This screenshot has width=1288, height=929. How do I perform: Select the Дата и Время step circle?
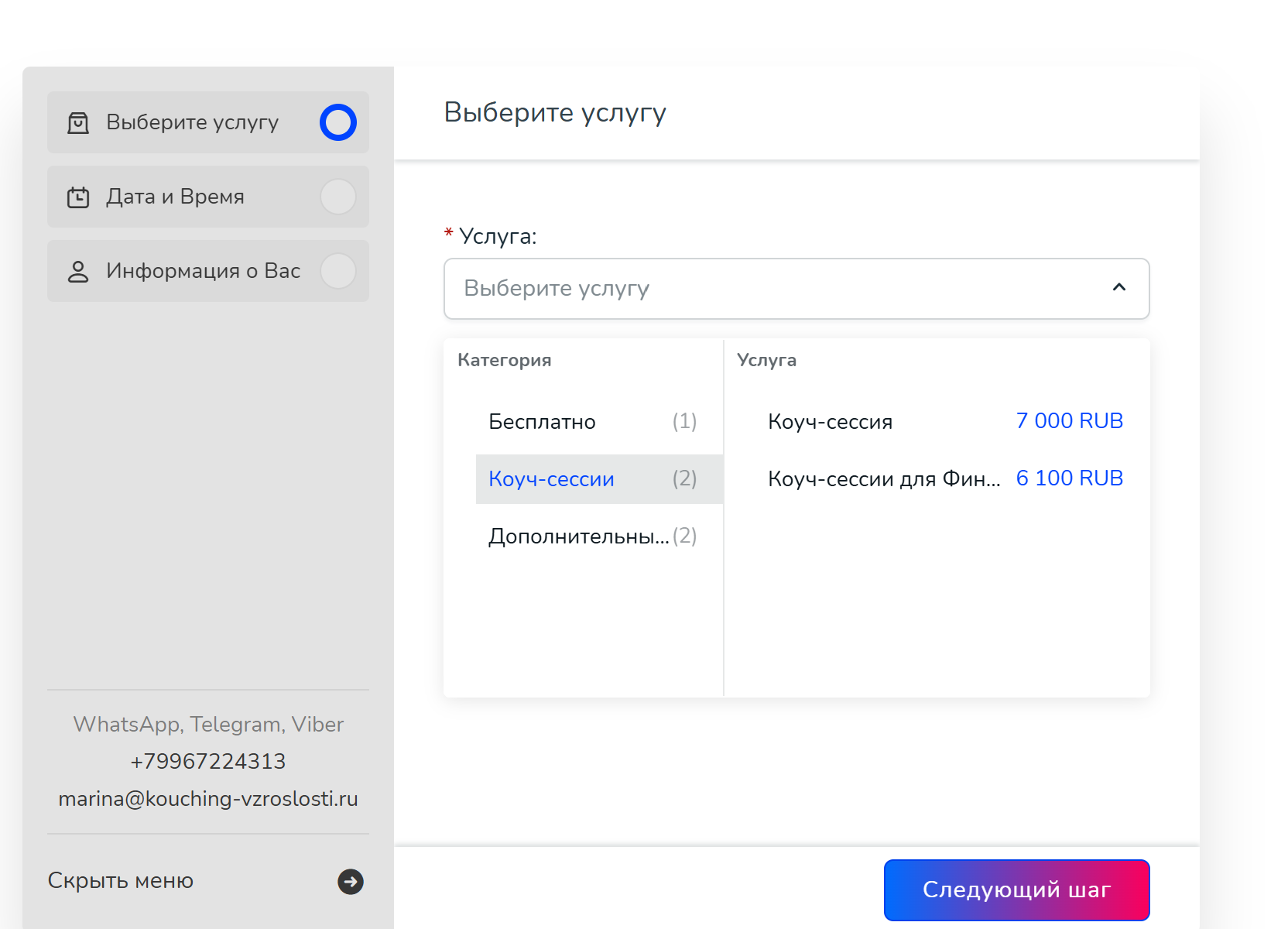click(x=338, y=197)
